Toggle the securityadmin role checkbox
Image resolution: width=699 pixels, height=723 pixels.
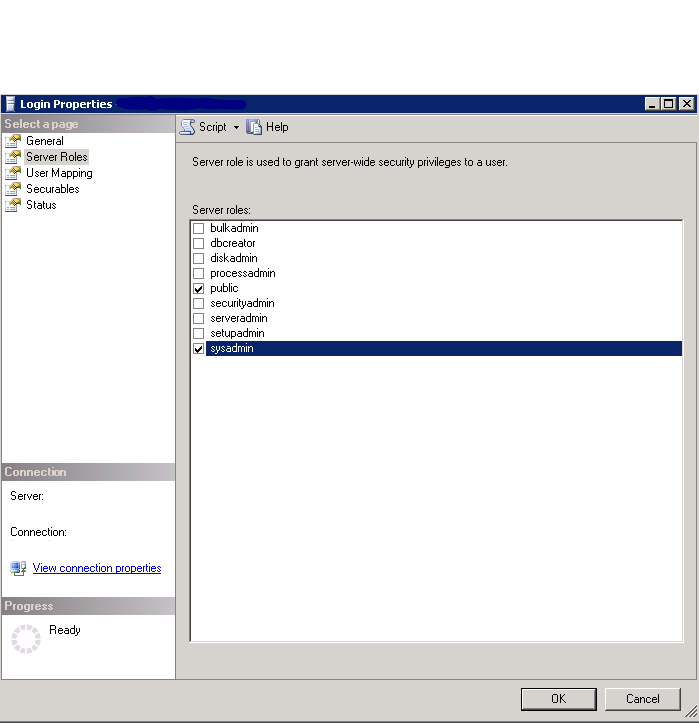(198, 304)
